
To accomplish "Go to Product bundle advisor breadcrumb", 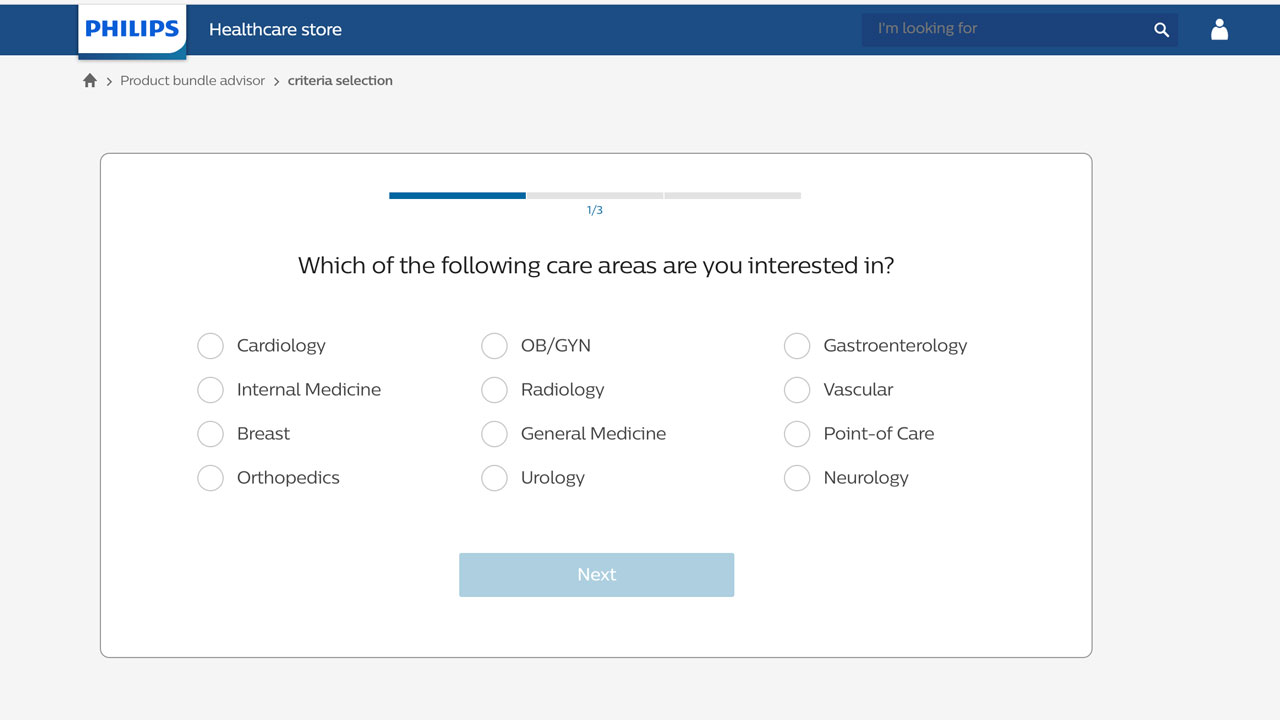I will (192, 81).
